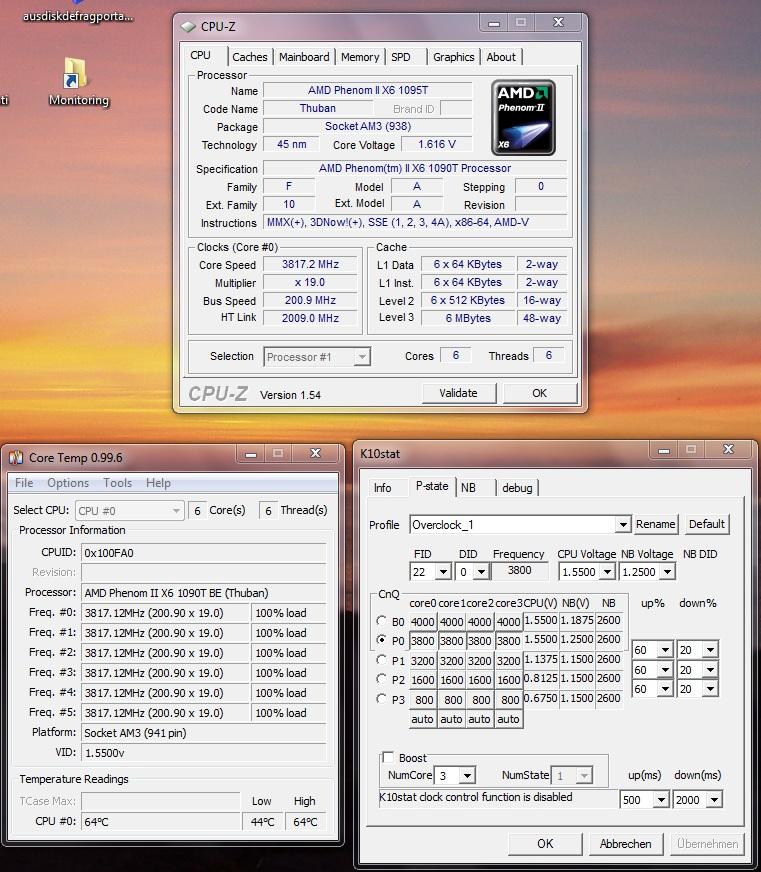
Task: Click OK in the K10stat window
Action: tap(545, 844)
